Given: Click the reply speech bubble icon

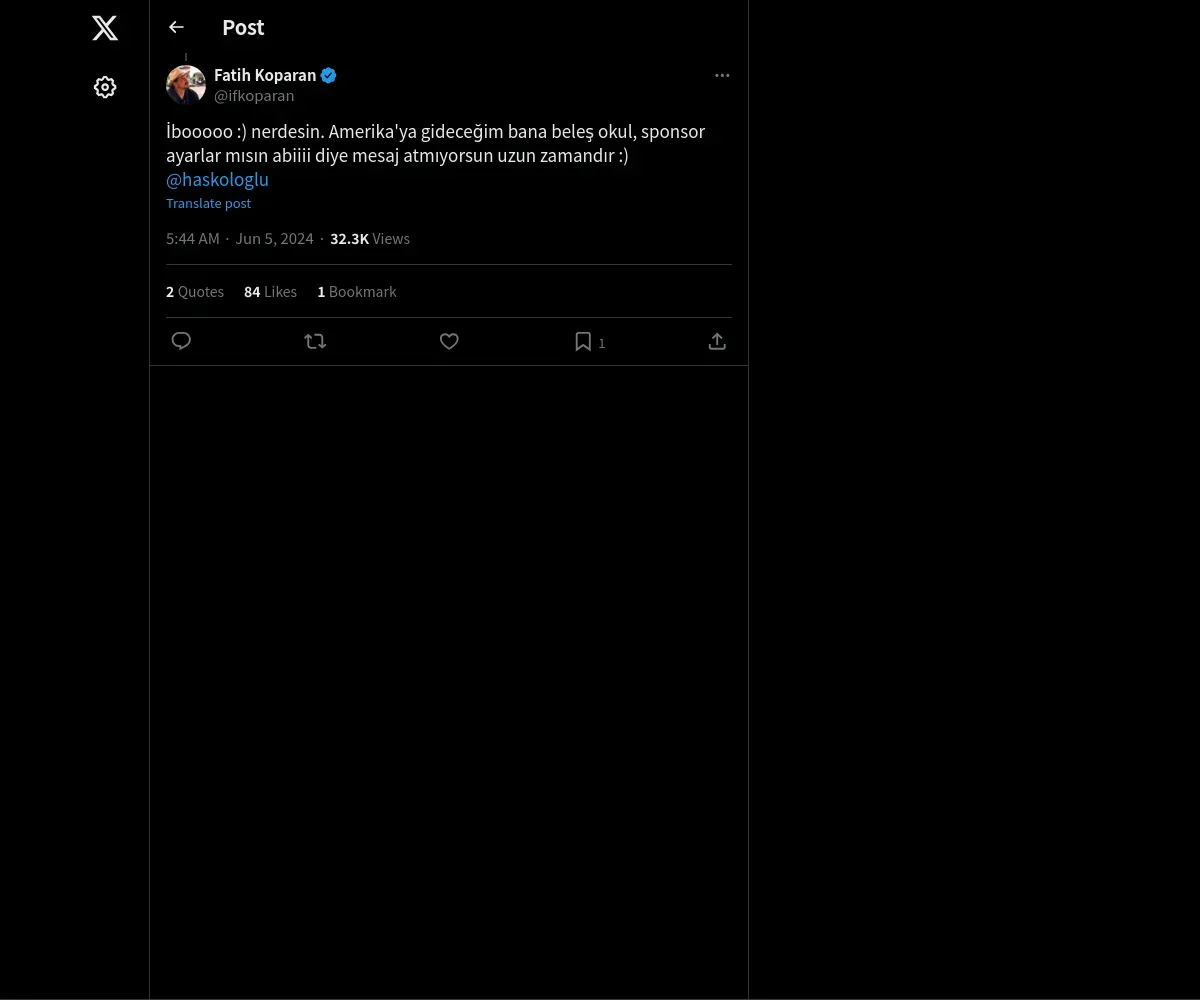Looking at the screenshot, I should pyautogui.click(x=181, y=342).
